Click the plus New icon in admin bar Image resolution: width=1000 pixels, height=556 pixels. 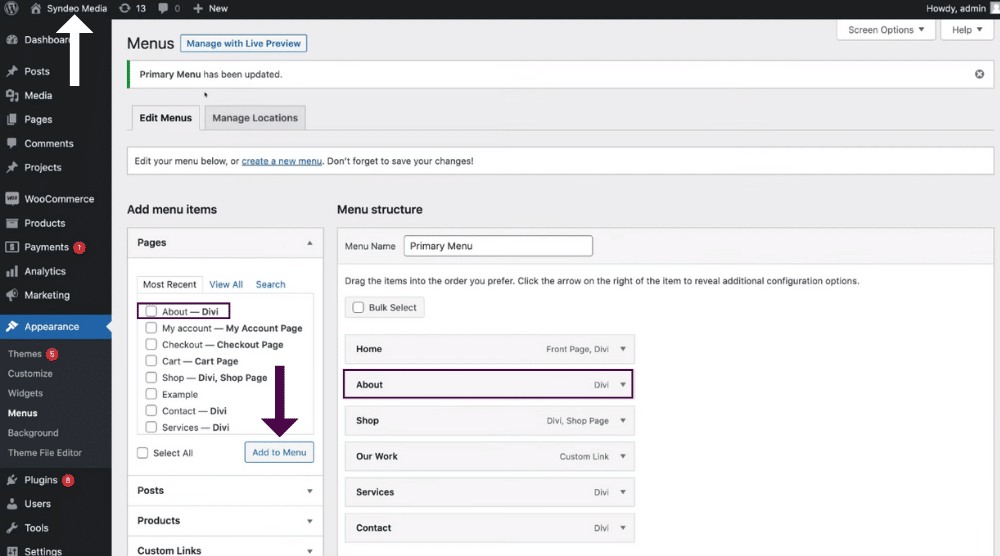[198, 8]
